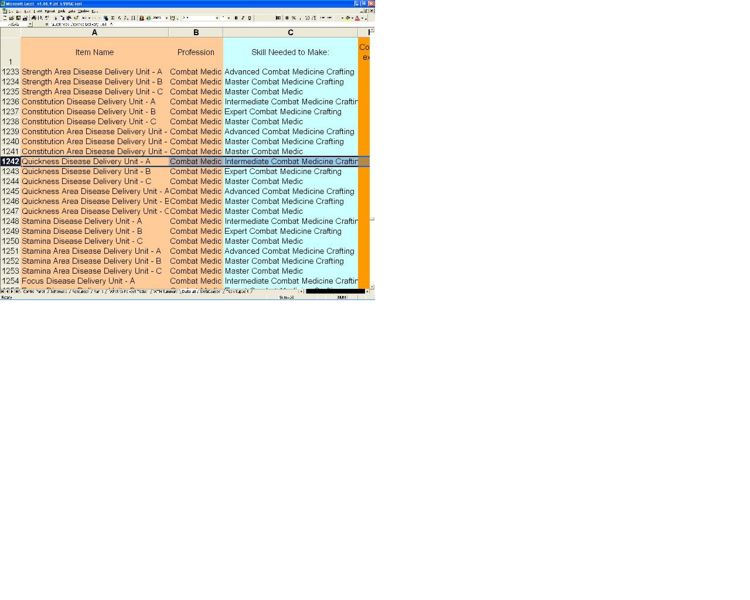Click the Fill Color bucket icon

point(347,18)
